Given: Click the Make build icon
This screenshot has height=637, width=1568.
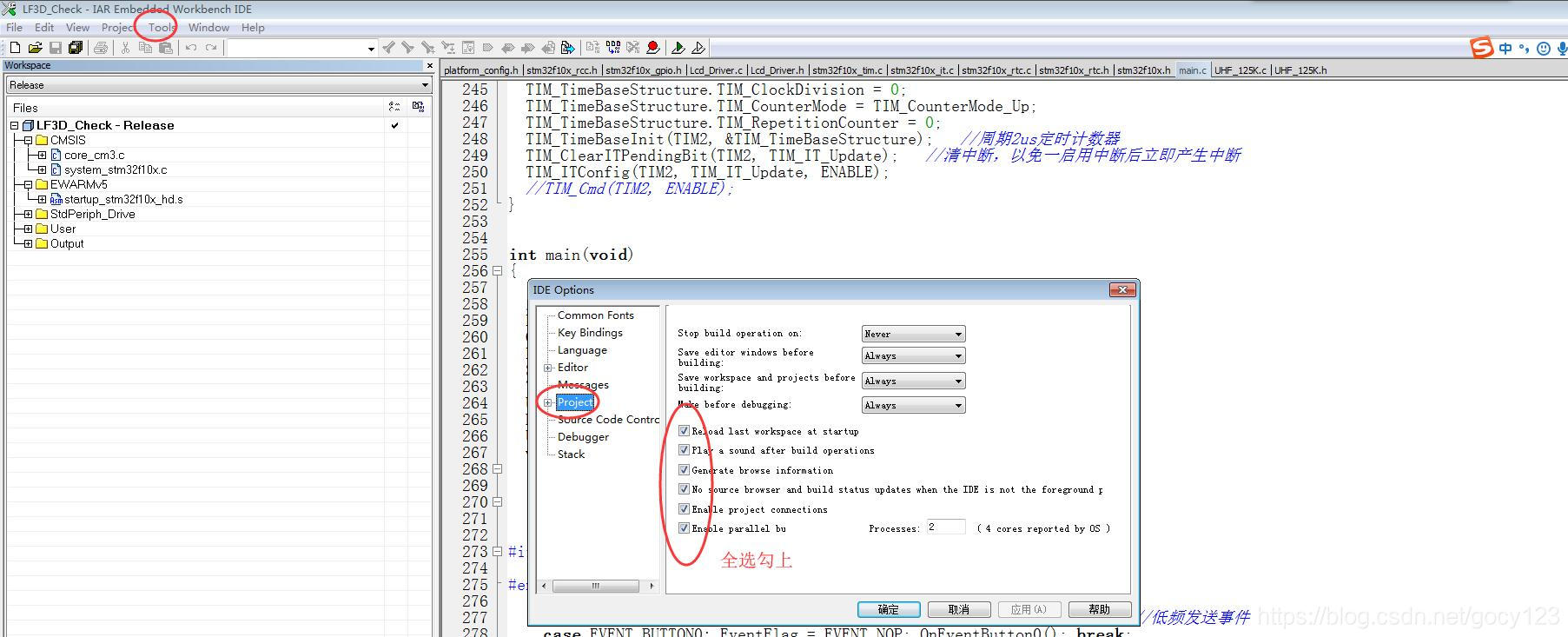Looking at the screenshot, I should tap(614, 48).
